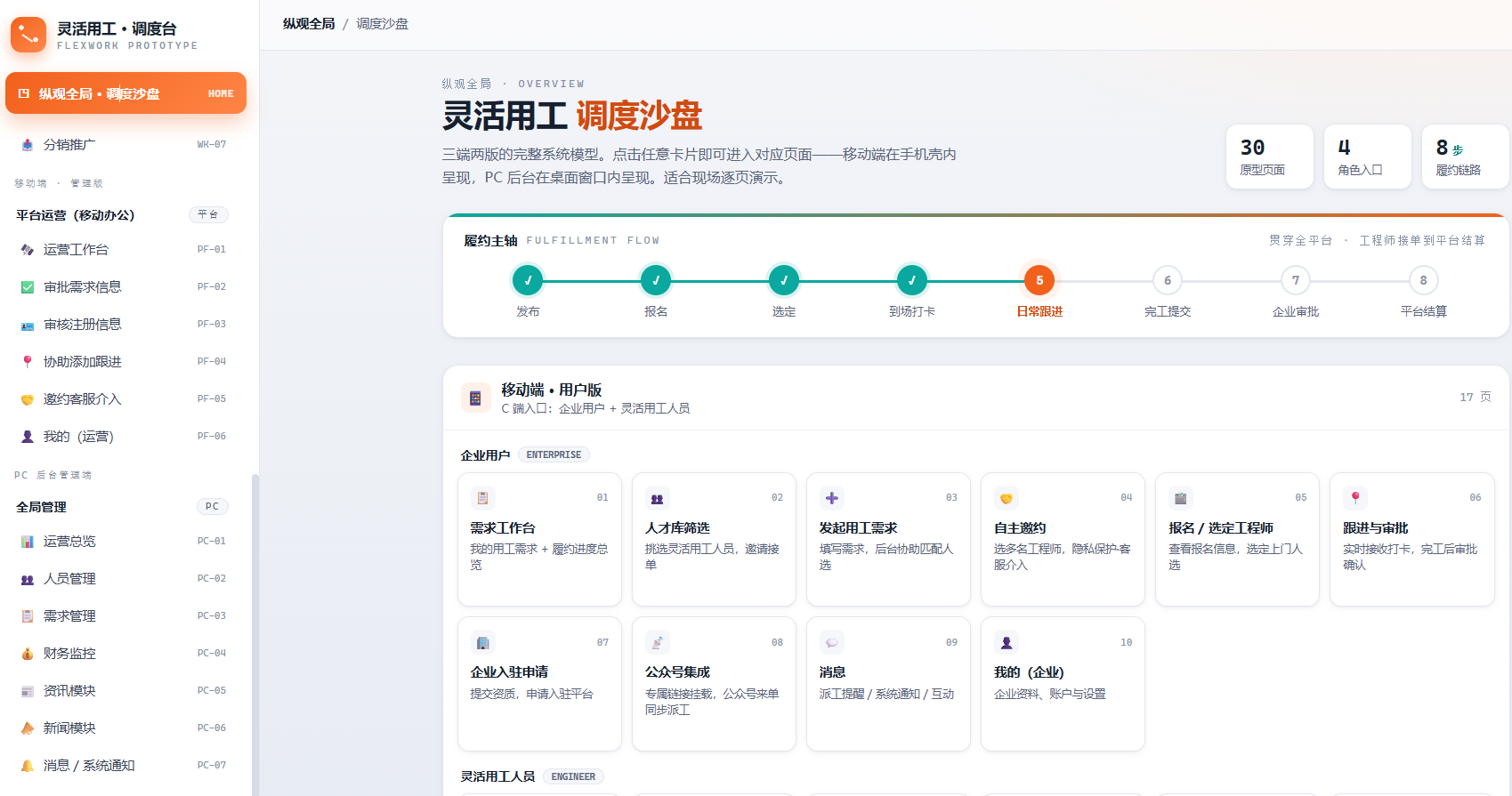This screenshot has width=1512, height=796.
Task: Click step 8 平台结算 marker
Action: [x=1423, y=280]
